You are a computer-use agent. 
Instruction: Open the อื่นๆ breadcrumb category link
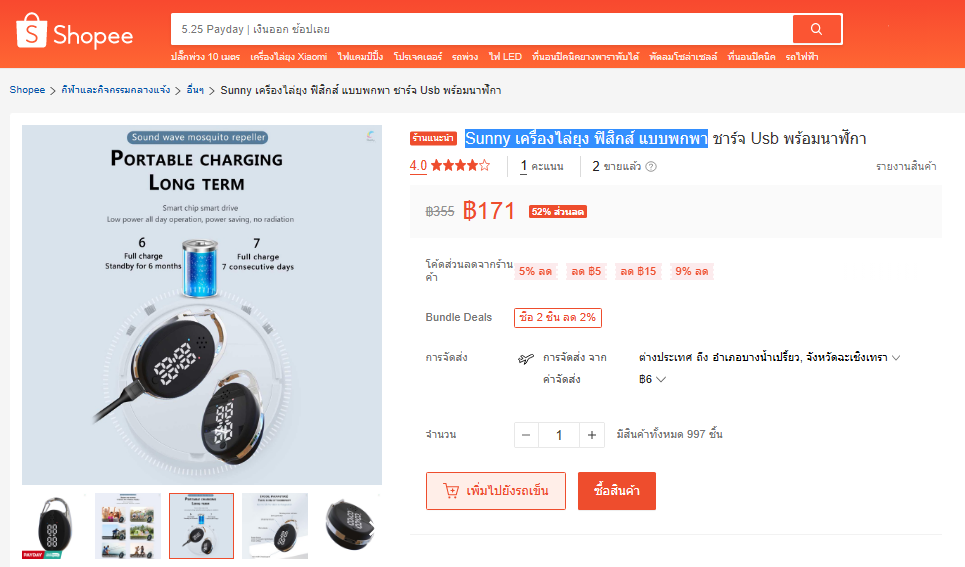195,90
